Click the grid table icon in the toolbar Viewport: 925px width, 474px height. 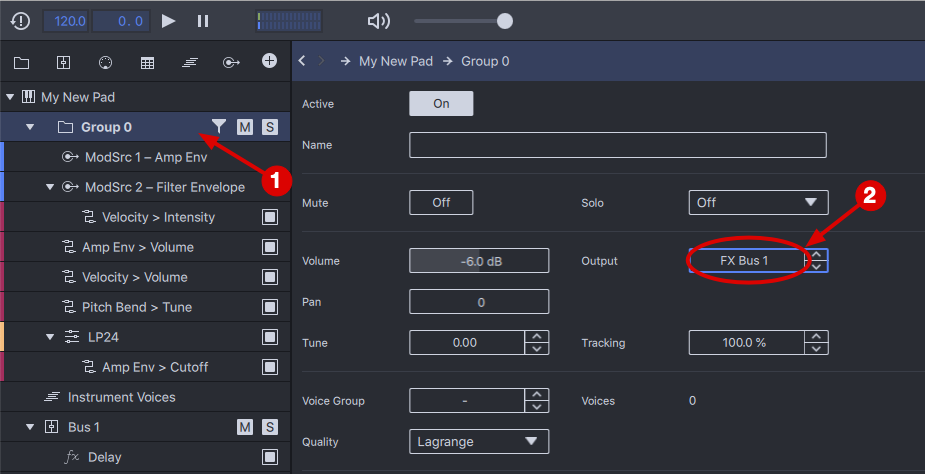click(147, 63)
